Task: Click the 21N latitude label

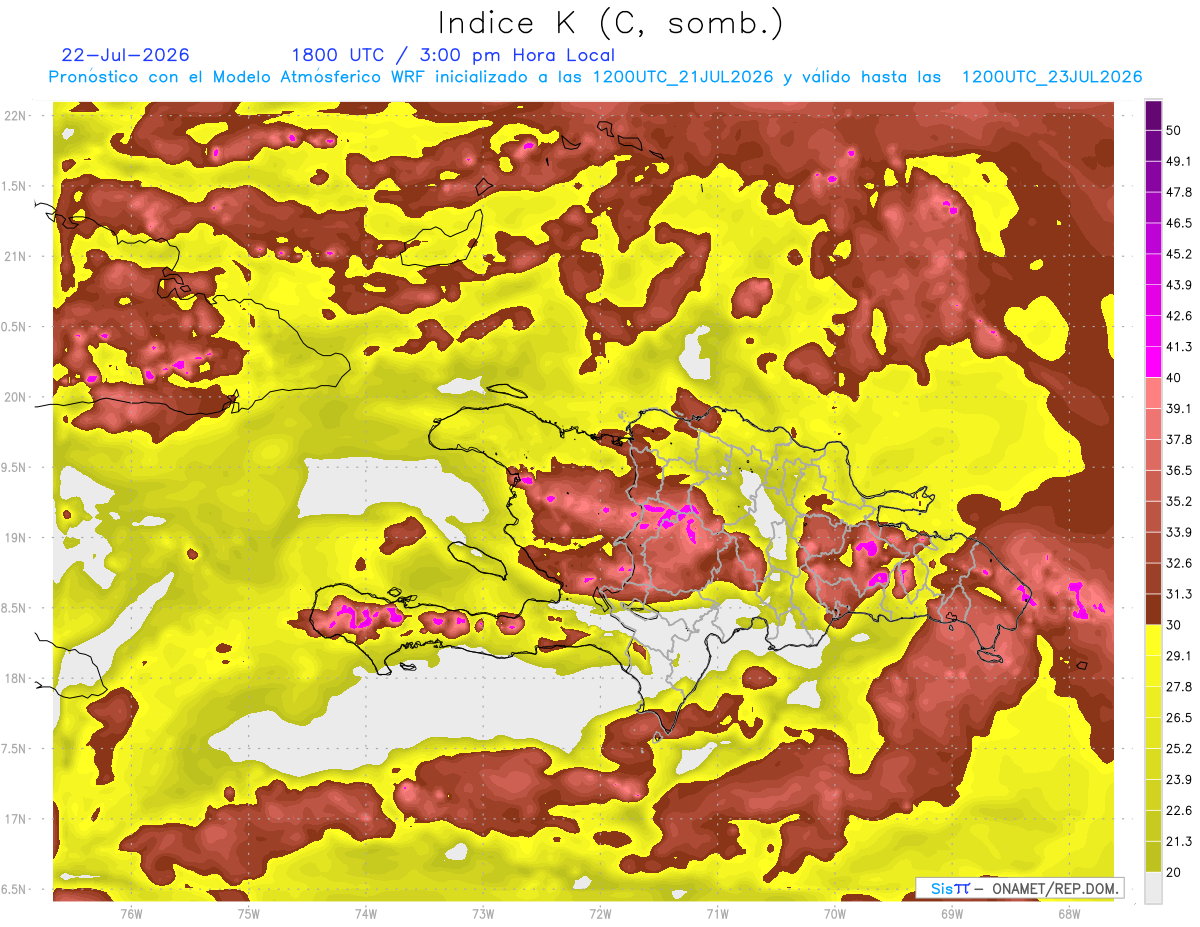Action: click(16, 256)
